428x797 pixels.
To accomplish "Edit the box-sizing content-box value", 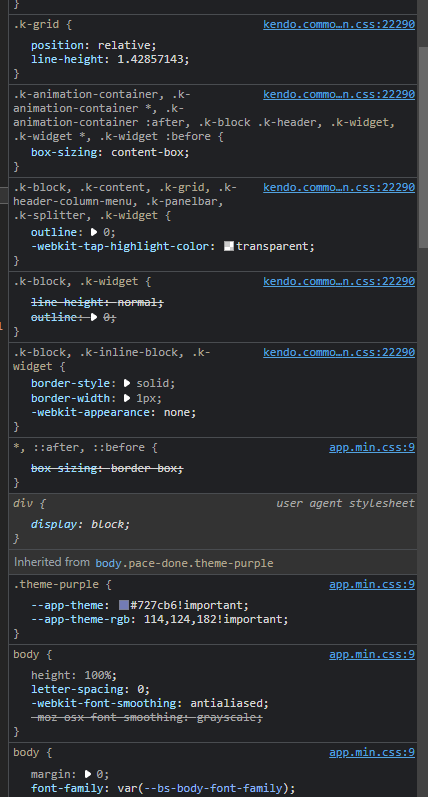I will pos(149,152).
